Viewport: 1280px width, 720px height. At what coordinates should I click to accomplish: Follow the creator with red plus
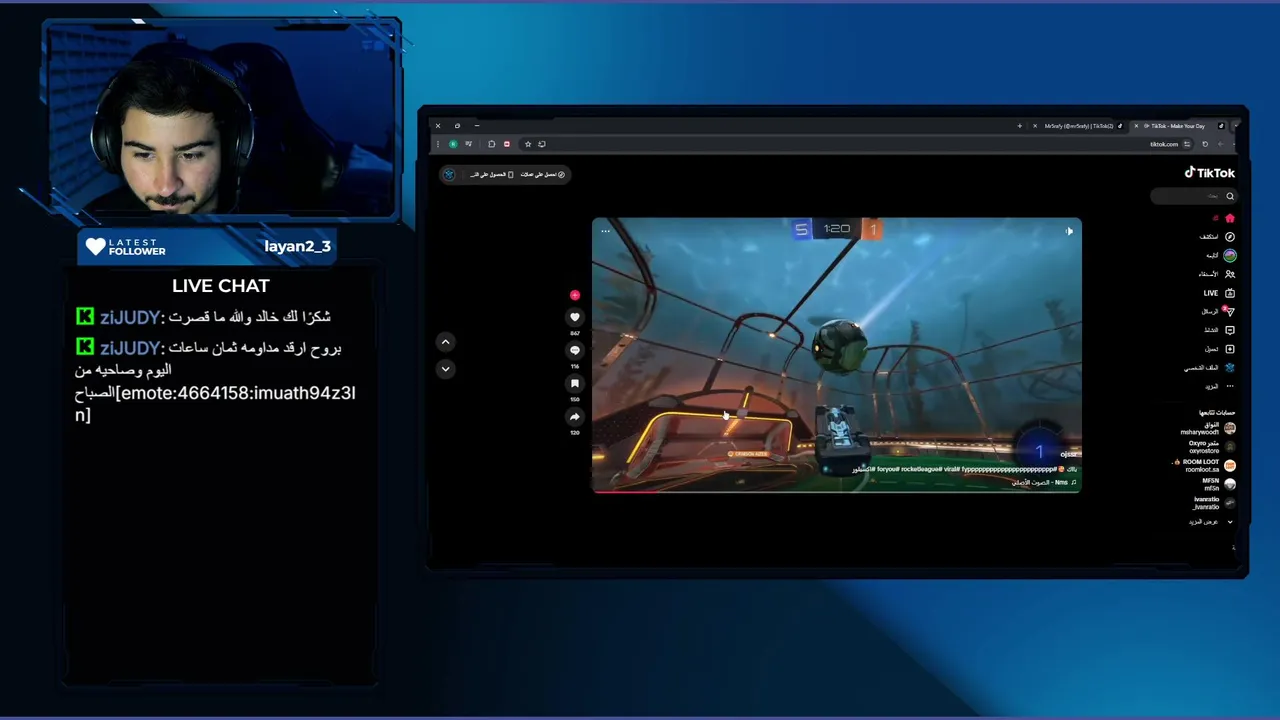click(574, 295)
